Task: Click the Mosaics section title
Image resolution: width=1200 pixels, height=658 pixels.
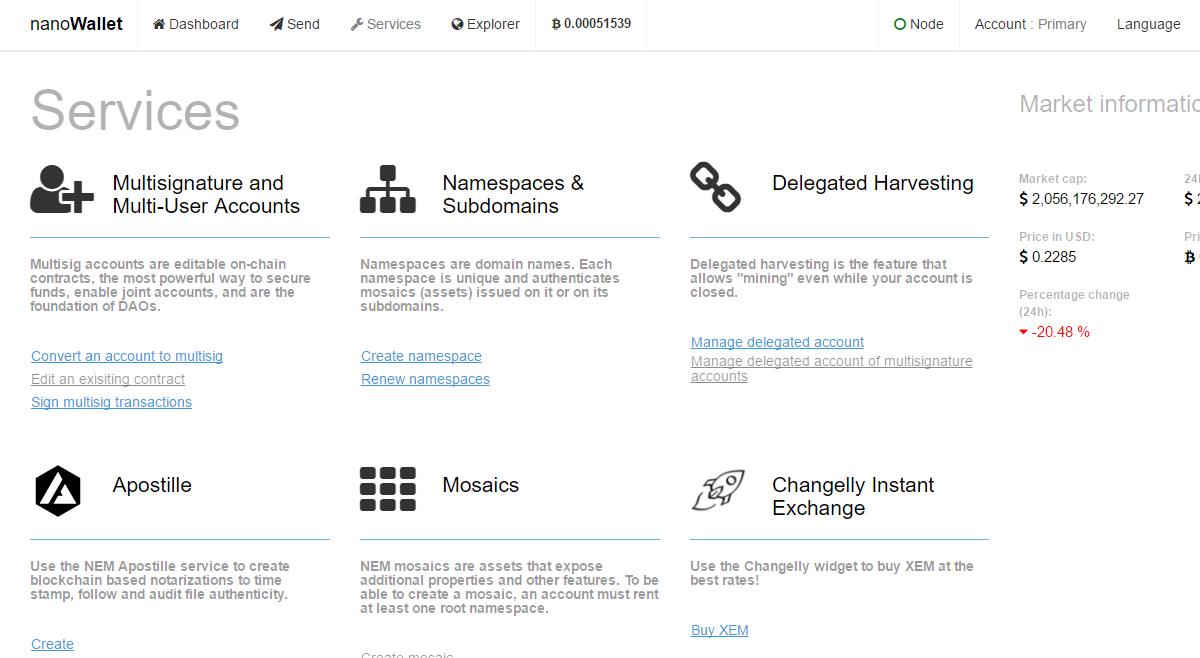Action: [481, 485]
